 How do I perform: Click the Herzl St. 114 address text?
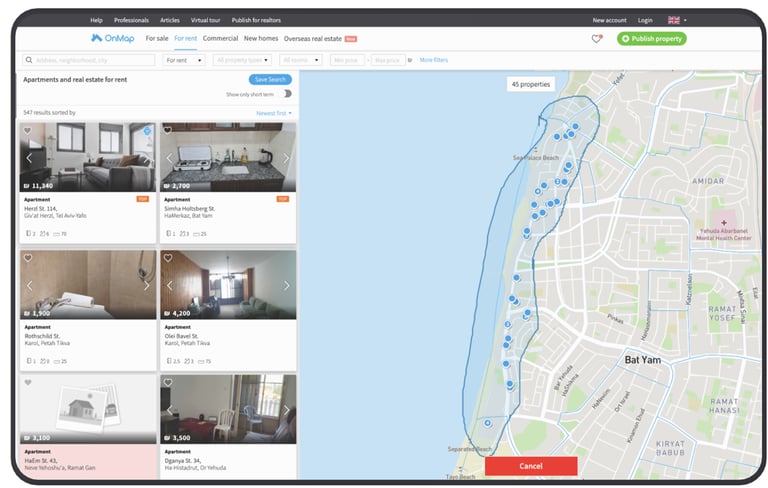pos(41,208)
